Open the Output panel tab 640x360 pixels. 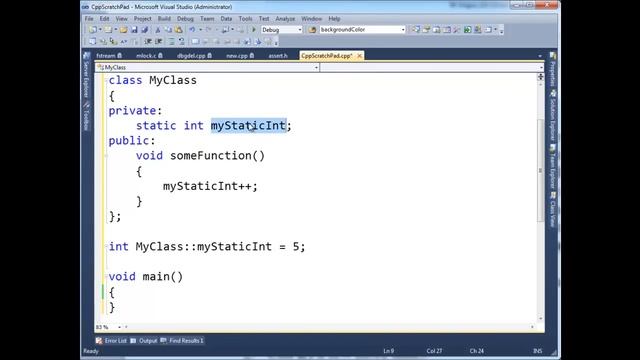click(144, 341)
